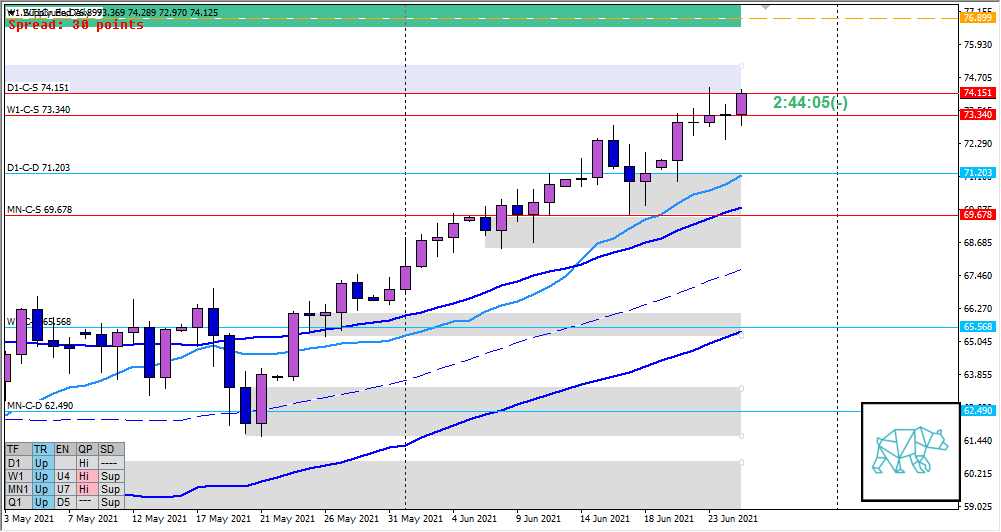
Task: Click the latest purple candlestick
Action: [741, 104]
